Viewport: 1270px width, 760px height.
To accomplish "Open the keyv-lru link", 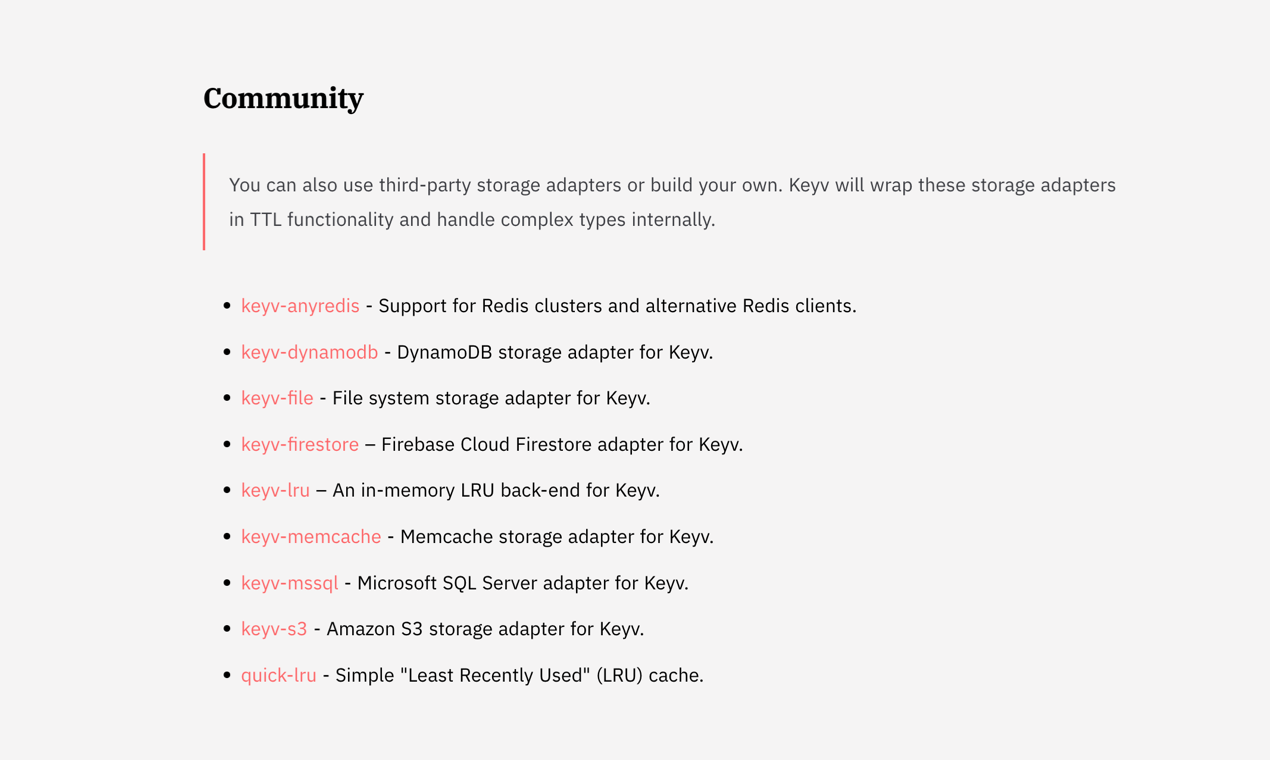I will [x=275, y=490].
